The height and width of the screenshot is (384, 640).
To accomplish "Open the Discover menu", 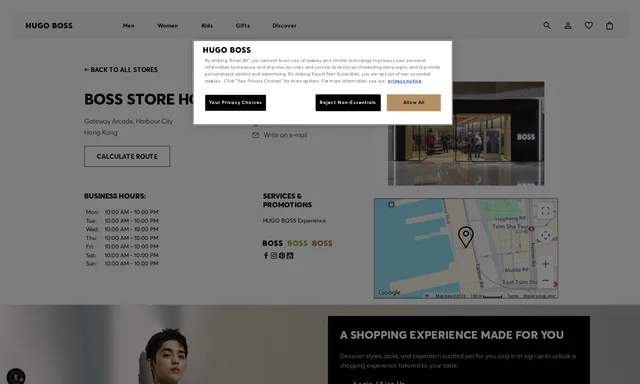I will pyautogui.click(x=284, y=25).
